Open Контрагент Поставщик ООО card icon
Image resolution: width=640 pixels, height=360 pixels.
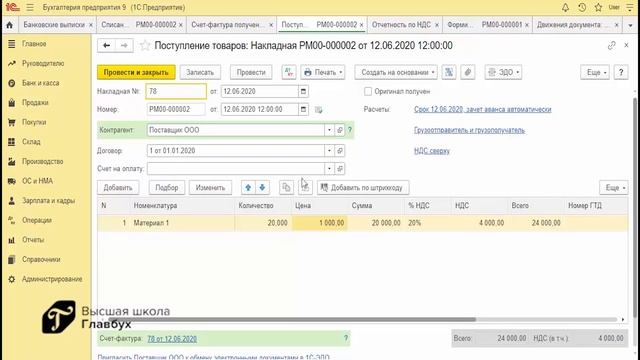click(x=340, y=130)
